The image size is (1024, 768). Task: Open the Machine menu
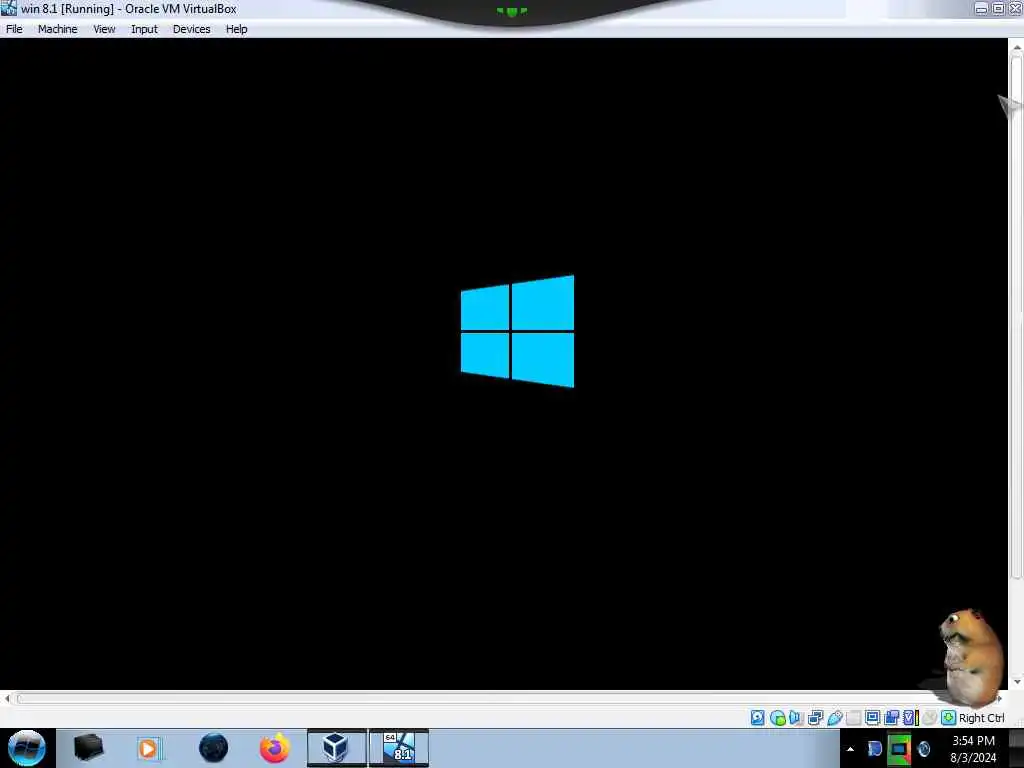pyautogui.click(x=57, y=29)
